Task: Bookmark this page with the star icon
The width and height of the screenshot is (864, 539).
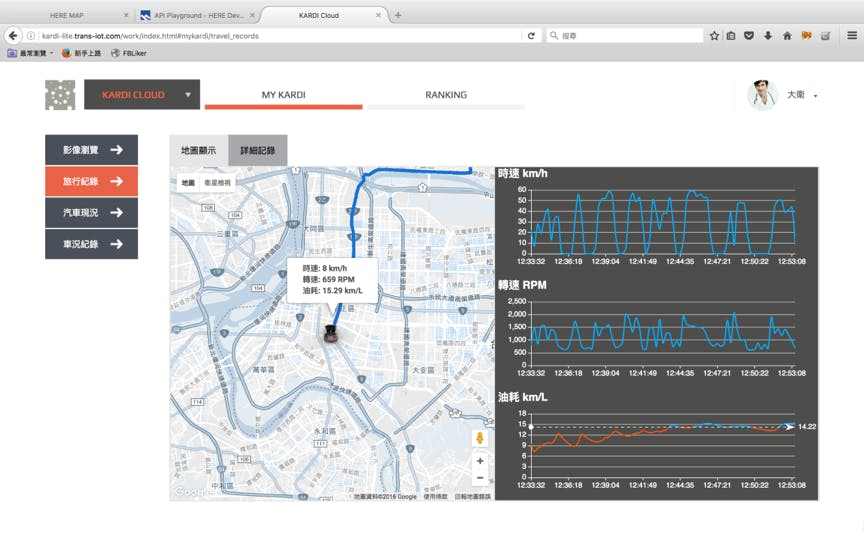Action: (x=714, y=36)
